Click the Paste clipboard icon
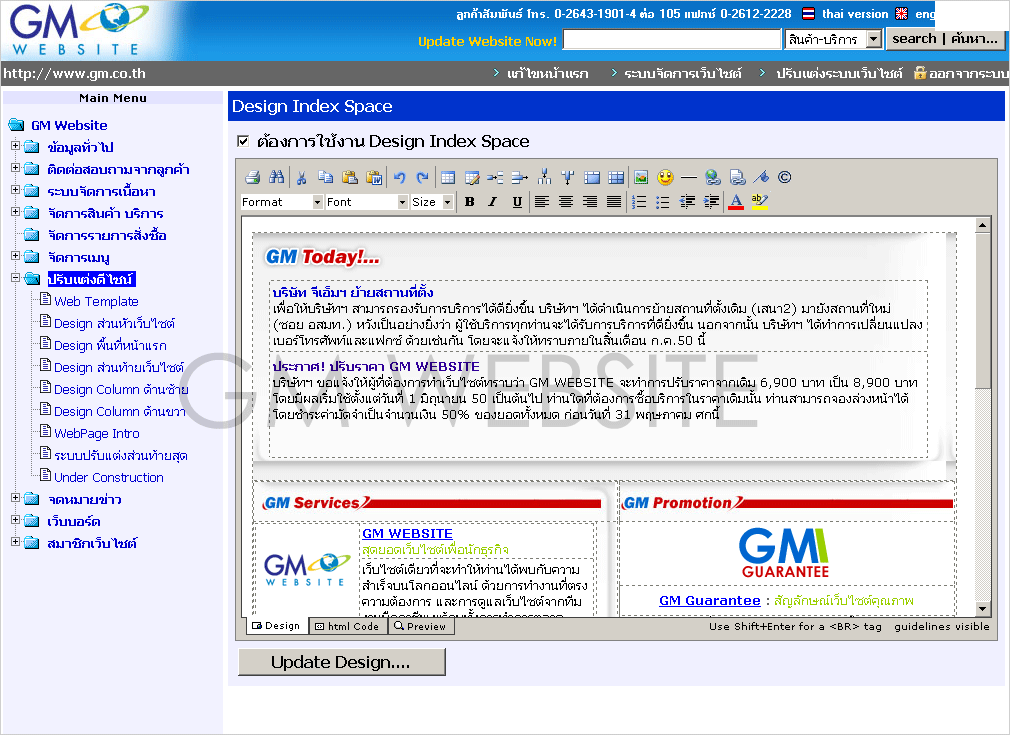This screenshot has width=1010, height=735. coord(350,177)
